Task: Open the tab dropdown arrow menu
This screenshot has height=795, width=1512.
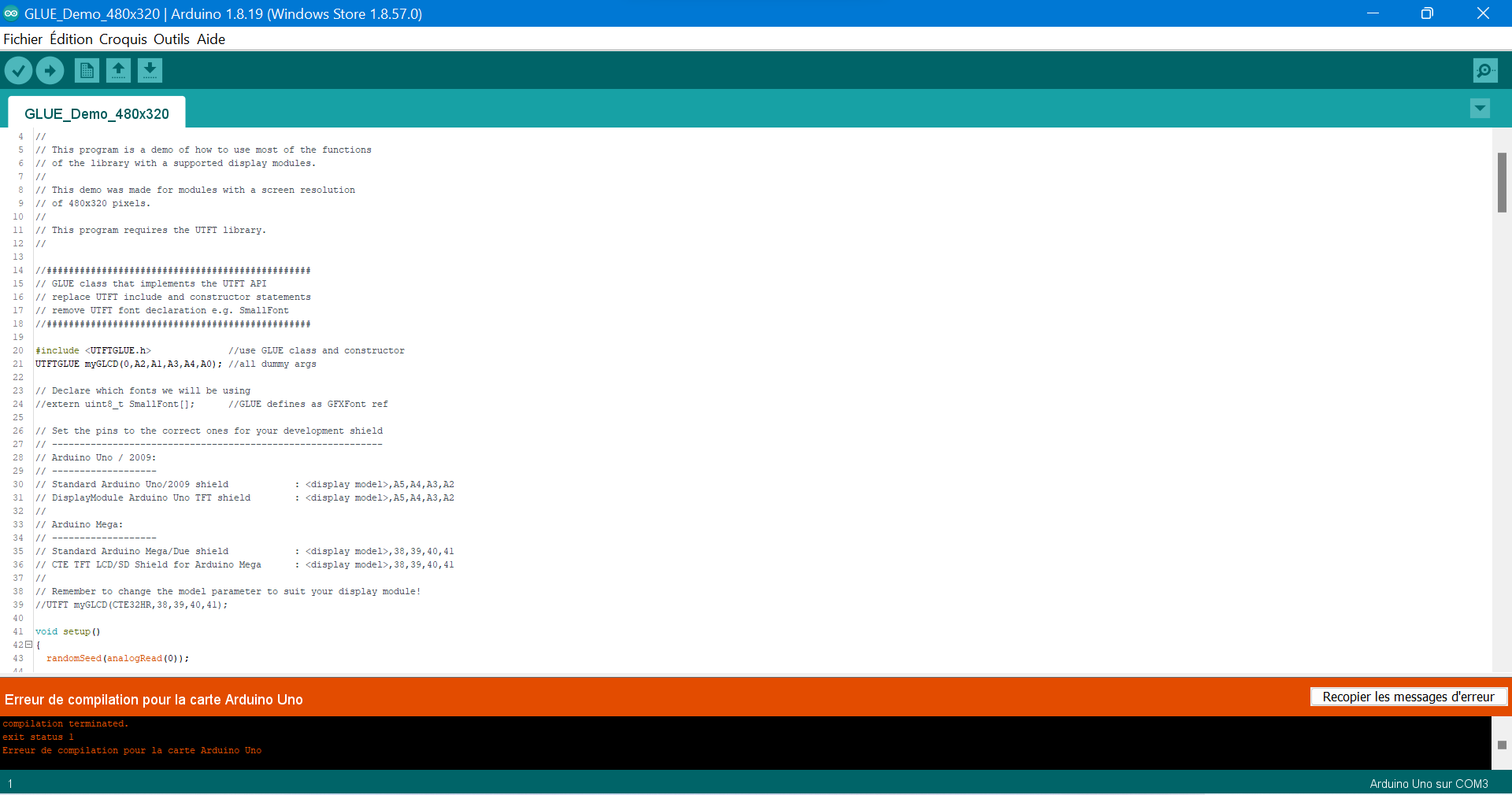Action: pyautogui.click(x=1480, y=109)
